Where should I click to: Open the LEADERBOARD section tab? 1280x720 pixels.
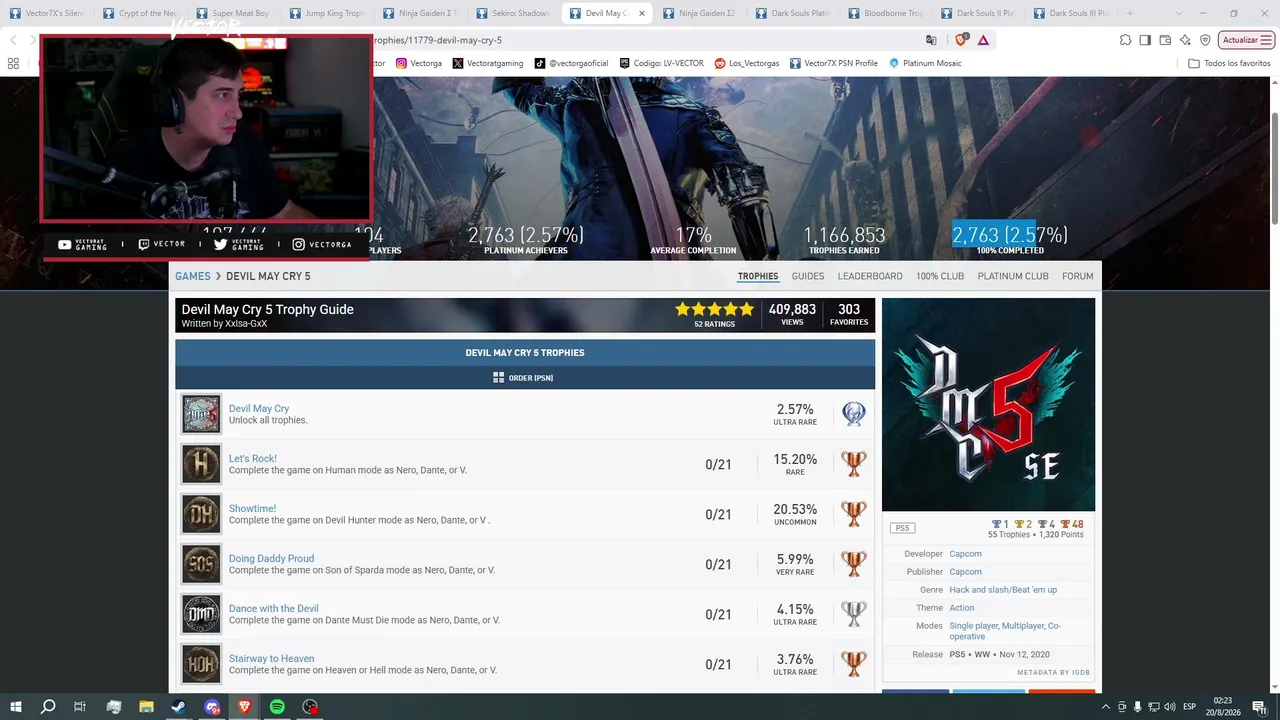870,276
